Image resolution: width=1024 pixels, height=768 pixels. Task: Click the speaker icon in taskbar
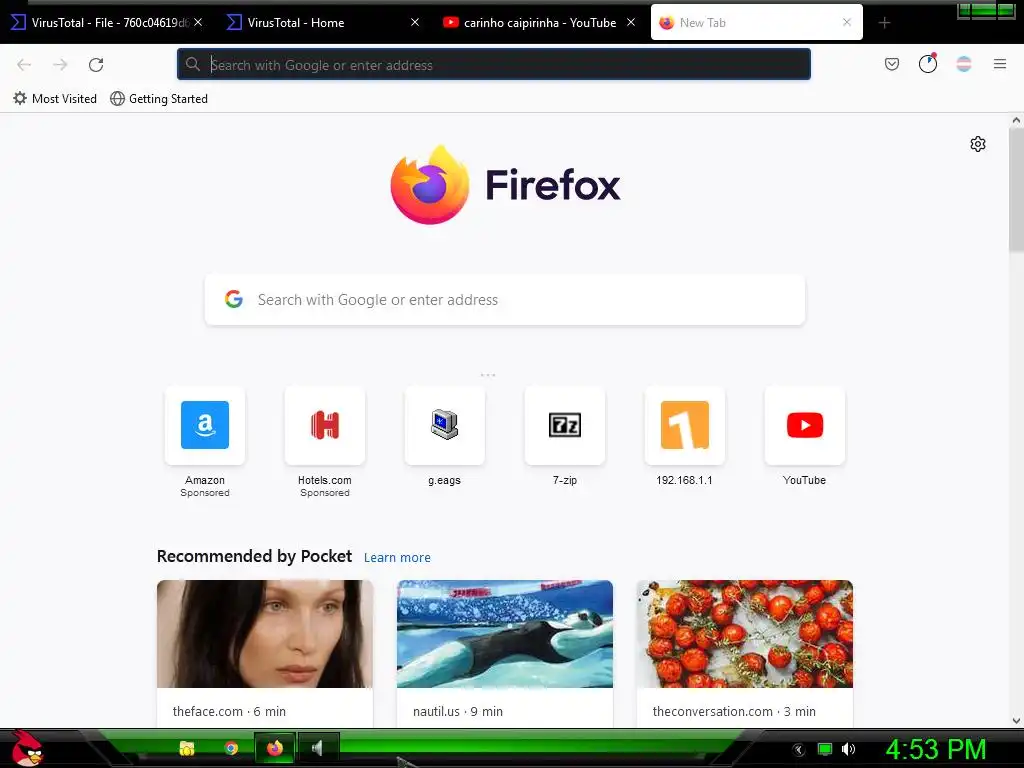[318, 748]
